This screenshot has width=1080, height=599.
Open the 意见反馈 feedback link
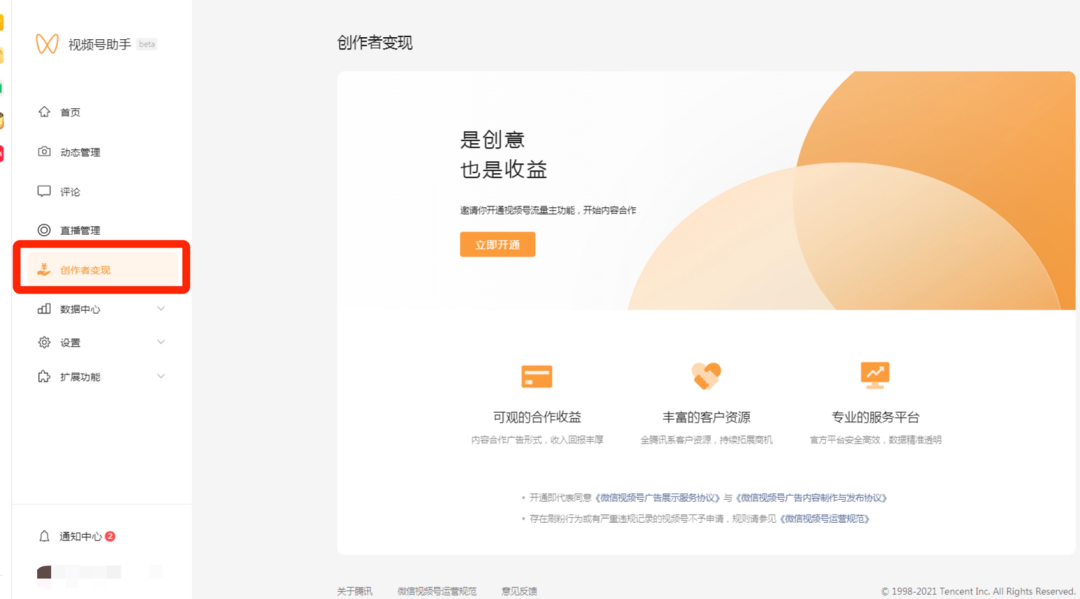tap(521, 590)
